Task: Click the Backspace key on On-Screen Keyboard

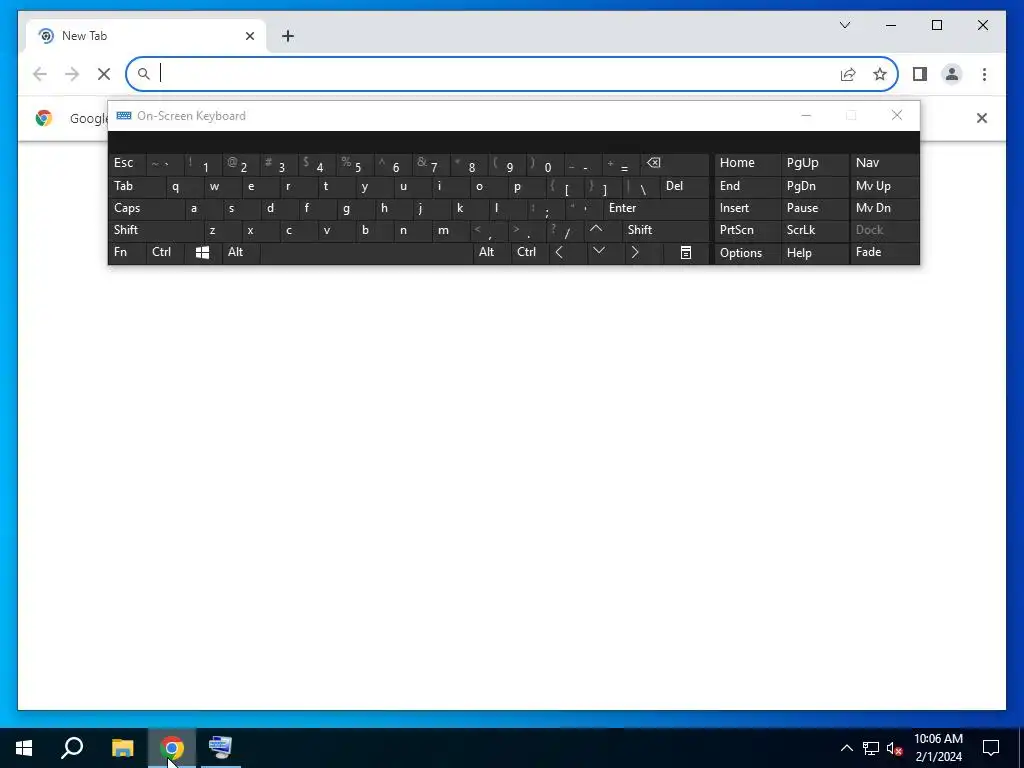Action: (x=675, y=164)
